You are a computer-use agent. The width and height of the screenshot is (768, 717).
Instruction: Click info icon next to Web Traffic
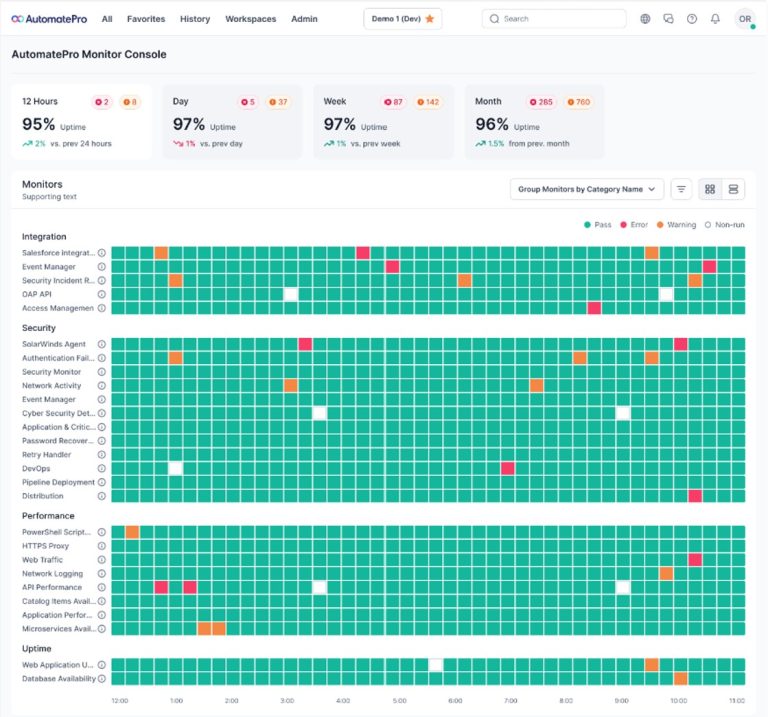[101, 560]
